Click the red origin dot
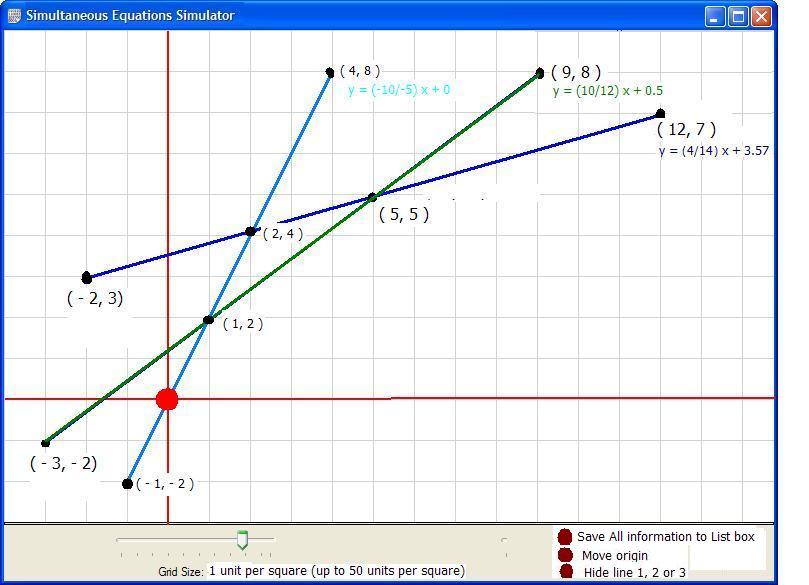 pos(167,400)
